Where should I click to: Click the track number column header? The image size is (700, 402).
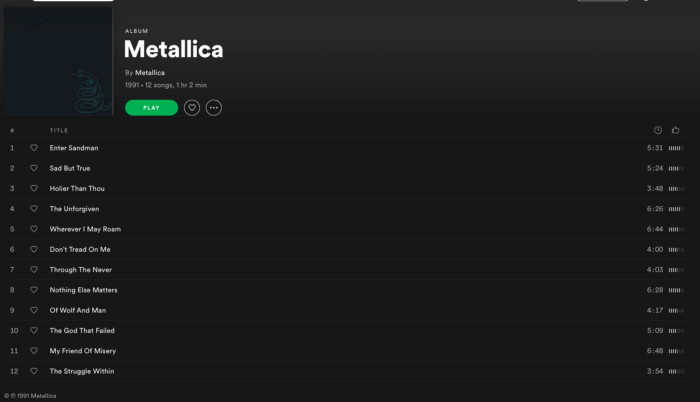(x=12, y=130)
